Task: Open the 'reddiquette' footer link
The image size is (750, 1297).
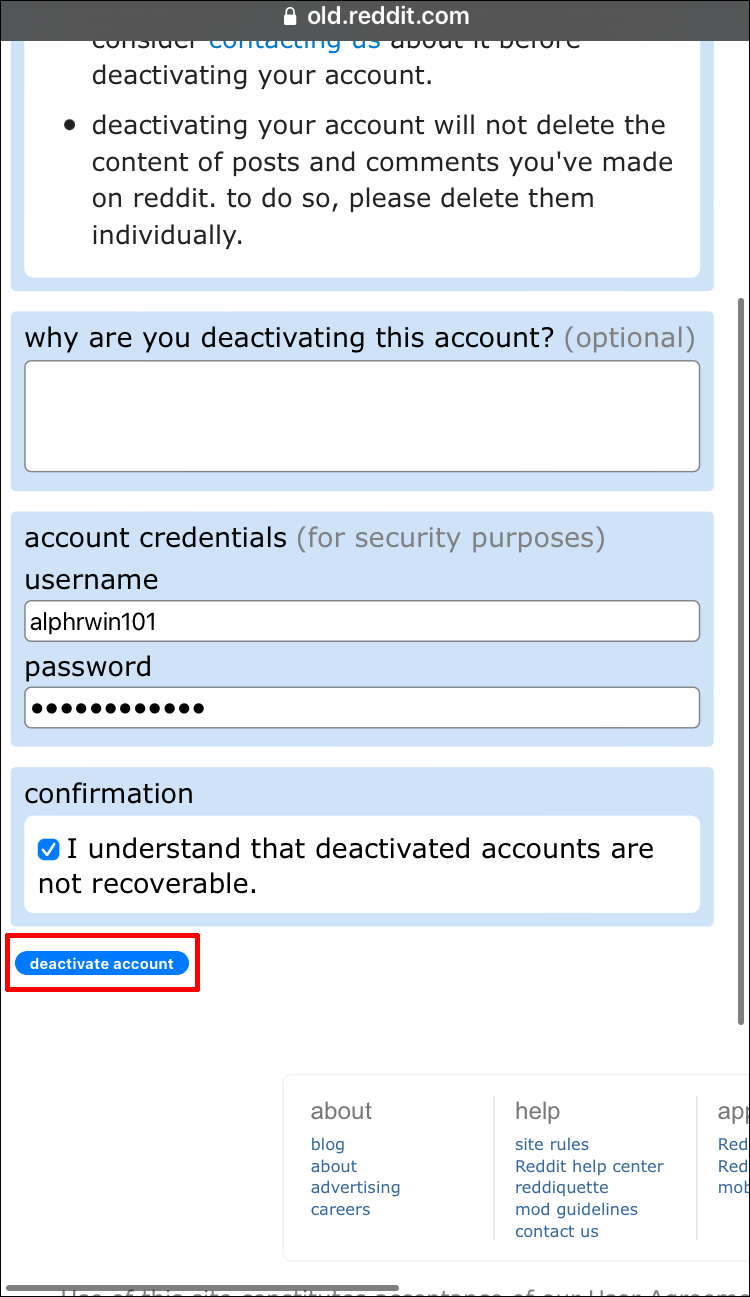Action: (561, 1187)
